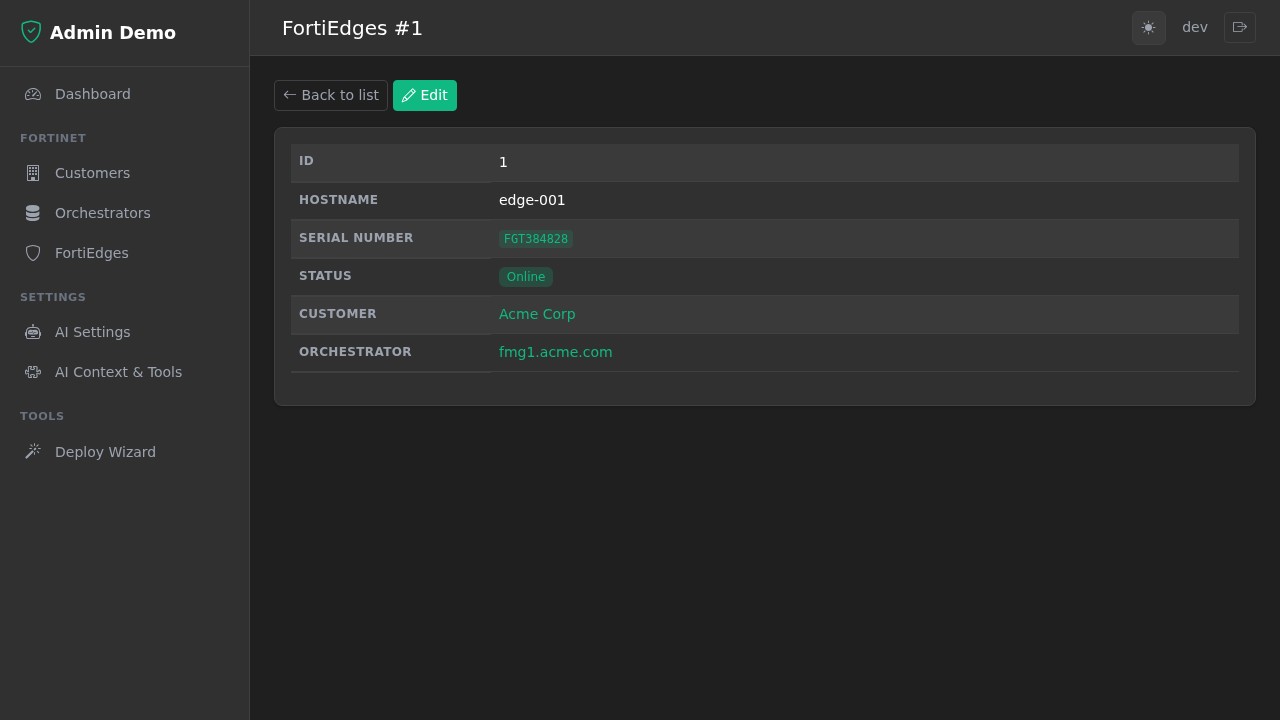This screenshot has height=720, width=1280.
Task: Click the Admin Demo title text
Action: pyautogui.click(x=113, y=33)
